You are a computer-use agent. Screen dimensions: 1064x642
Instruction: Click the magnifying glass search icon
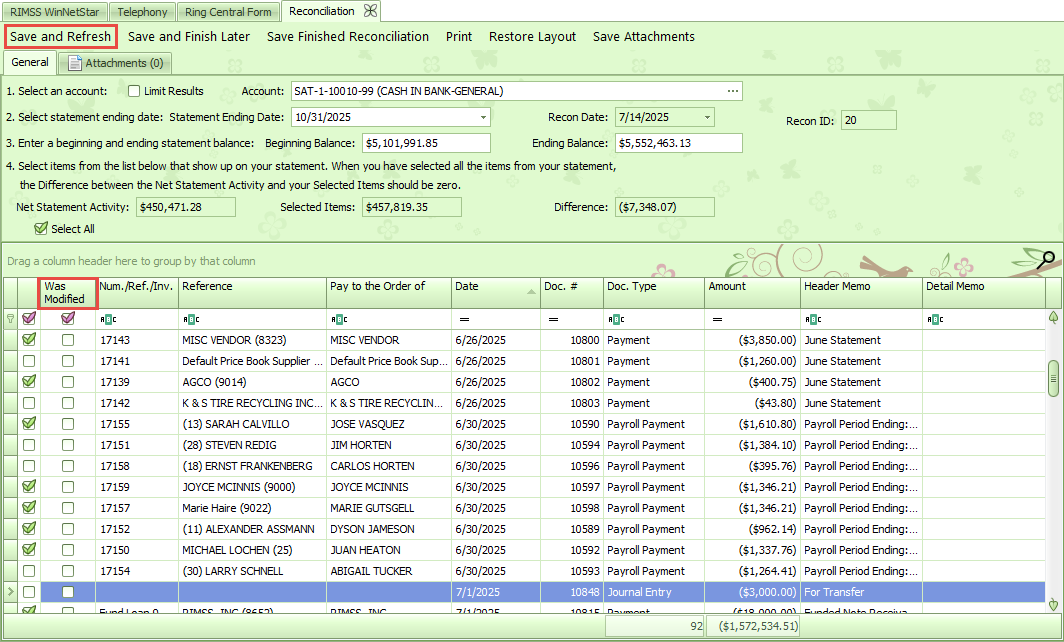click(1047, 260)
